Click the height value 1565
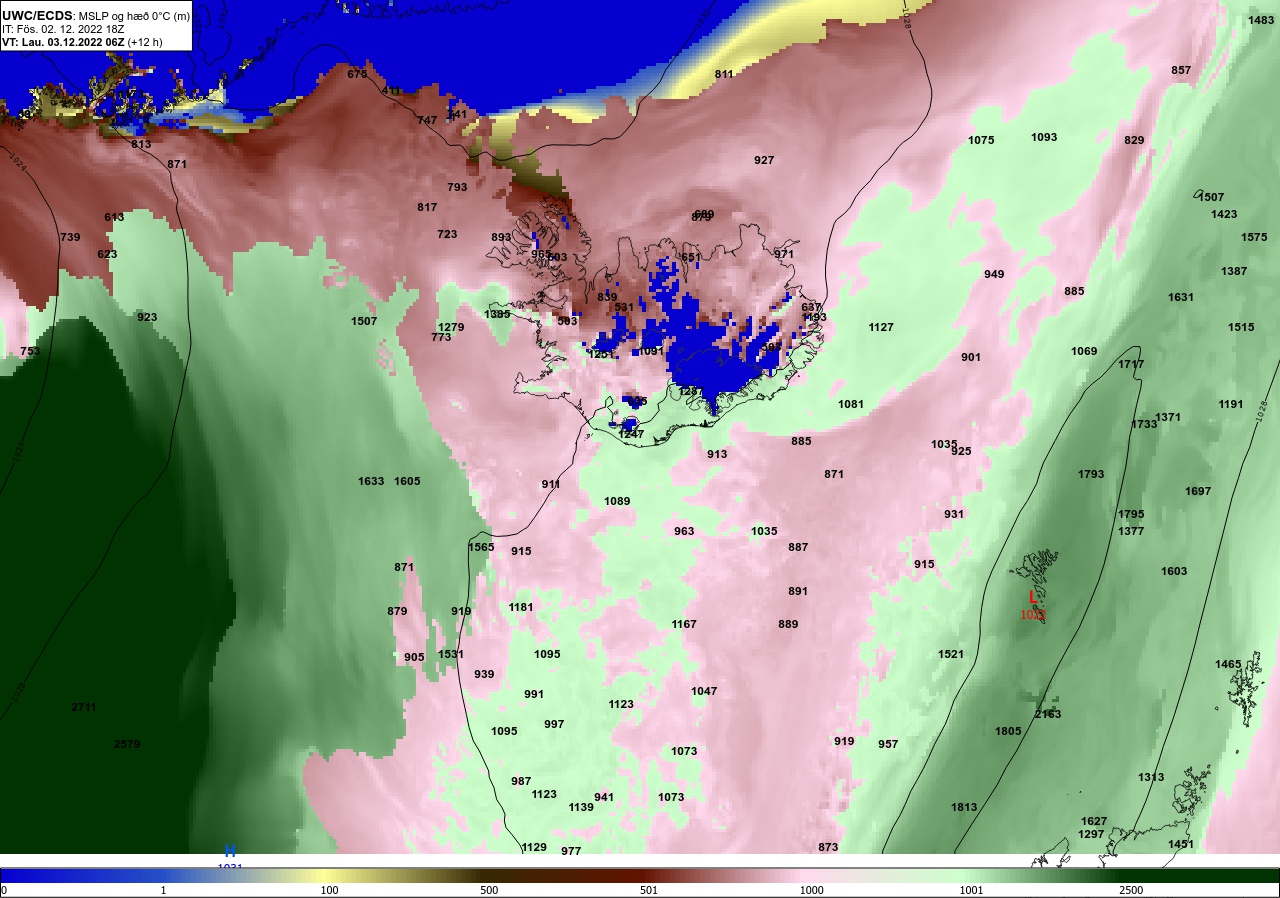The height and width of the screenshot is (898, 1280). coord(481,547)
